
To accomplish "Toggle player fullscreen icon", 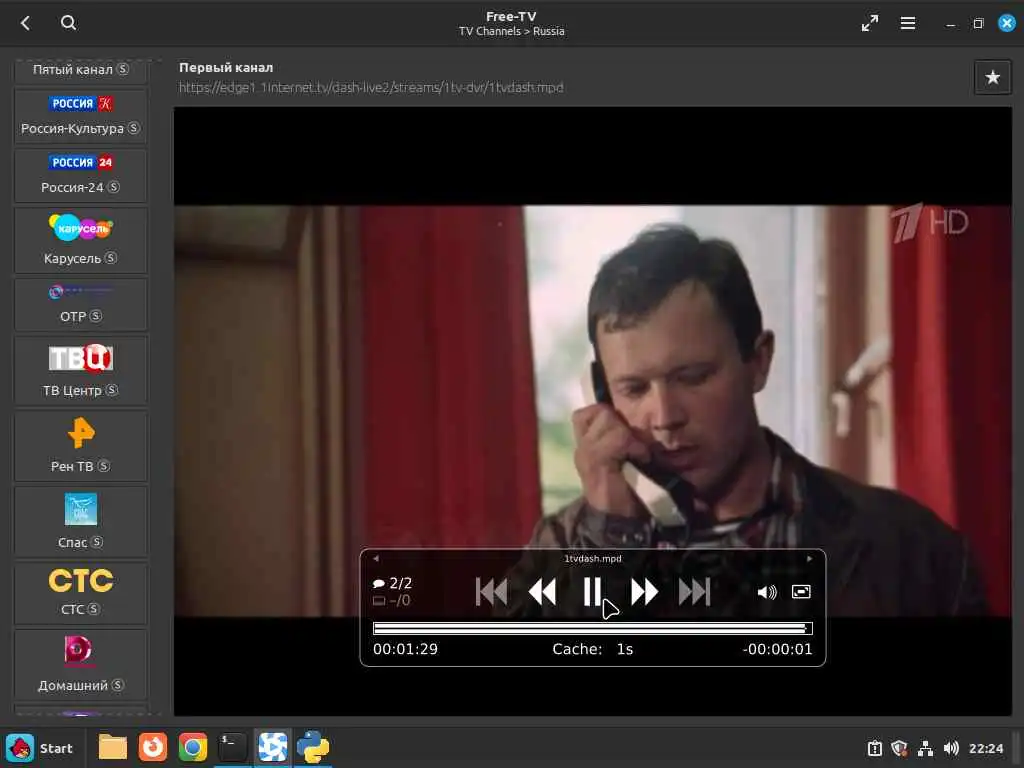I will click(801, 592).
